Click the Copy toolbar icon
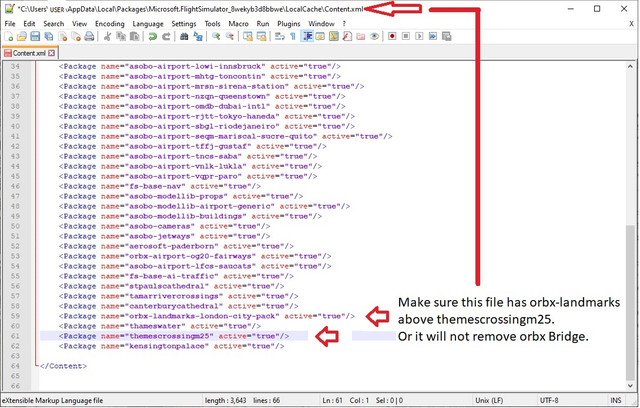Screen dimensions: 640x408 coord(121,37)
